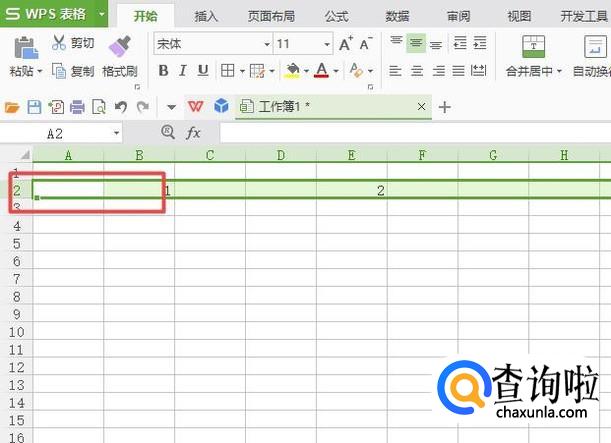Image resolution: width=611 pixels, height=443 pixels.
Task: Click the Save icon in quick access toolbar
Action: coord(34,107)
